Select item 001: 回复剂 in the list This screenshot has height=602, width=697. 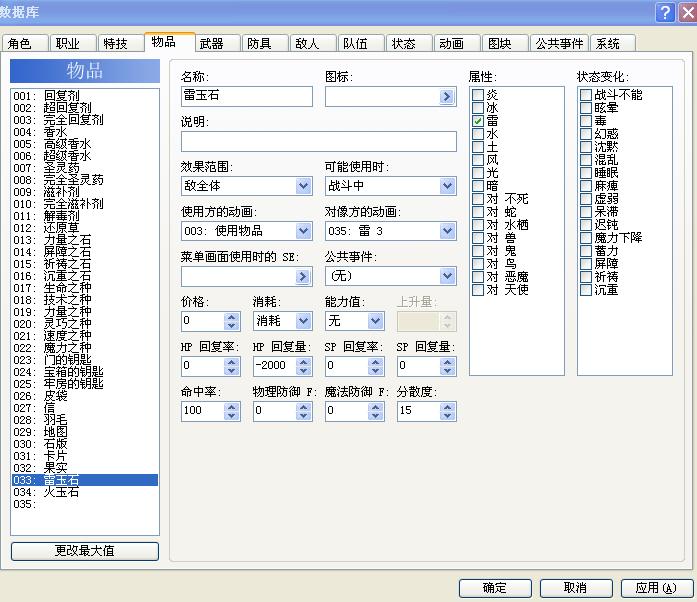[84, 96]
